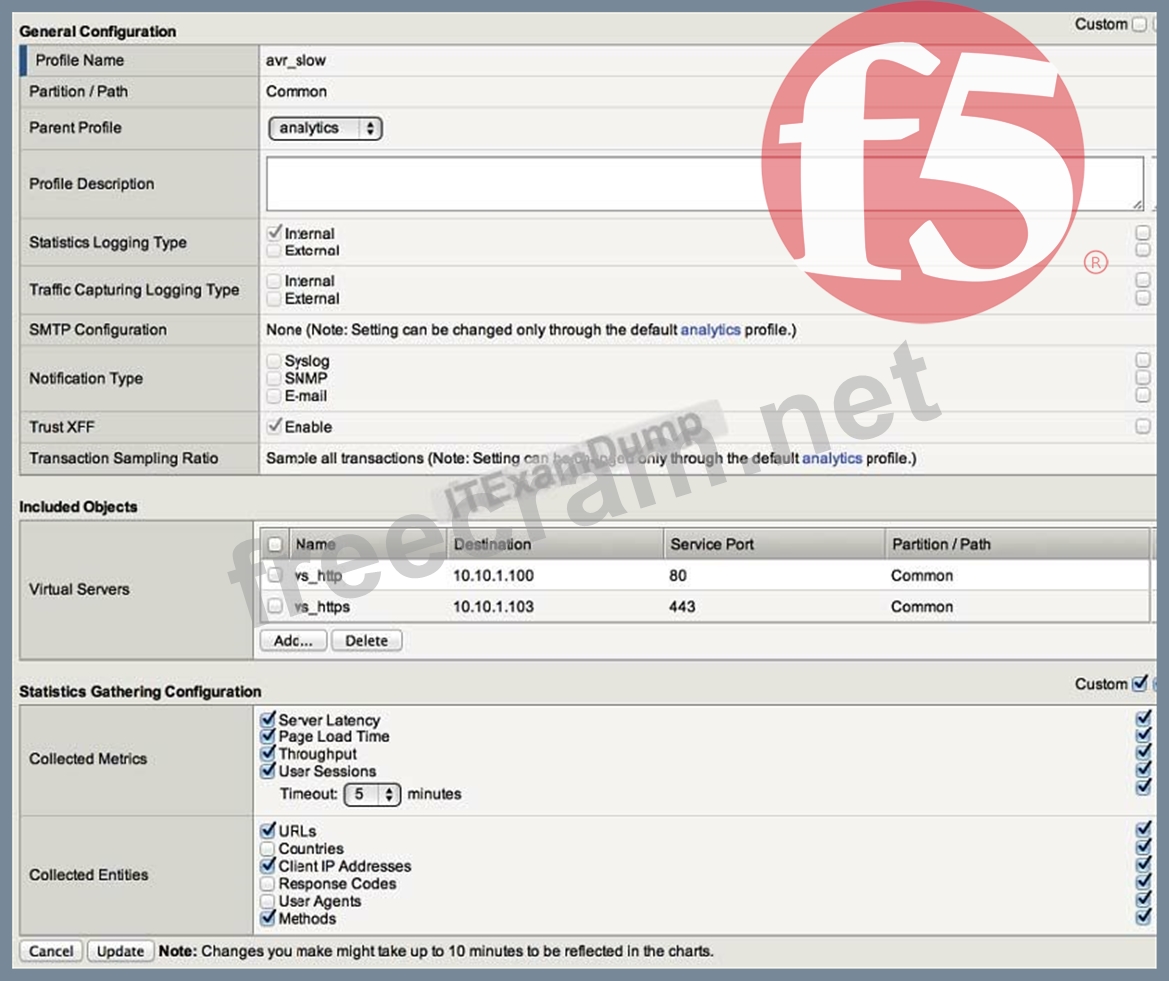This screenshot has height=981, width=1169.
Task: Uncheck the Server Latency metric
Action: 268,719
